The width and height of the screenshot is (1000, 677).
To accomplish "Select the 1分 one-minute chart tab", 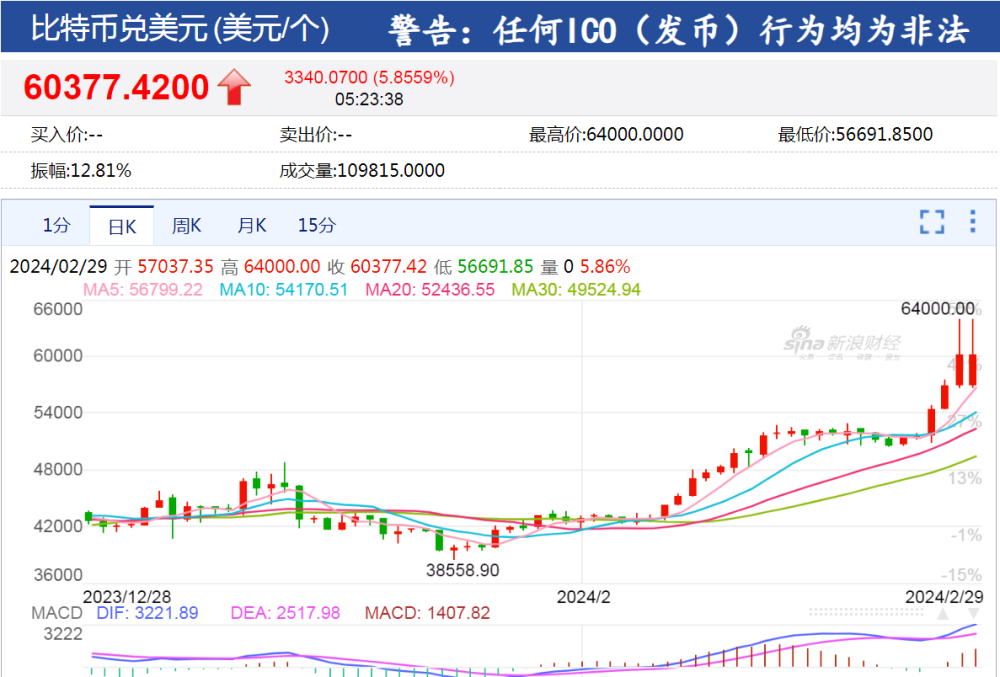I will click(x=56, y=224).
